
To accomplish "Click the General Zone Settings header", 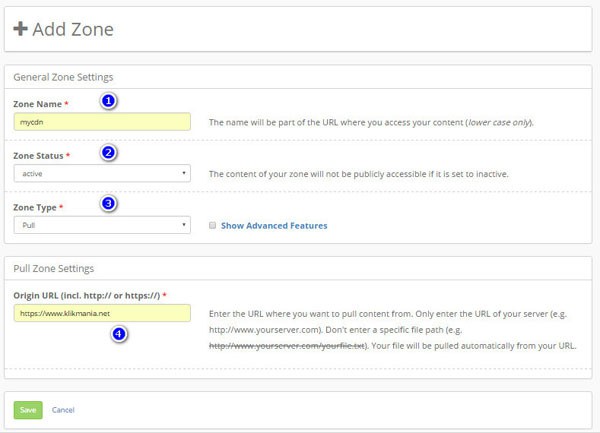I will tap(63, 77).
